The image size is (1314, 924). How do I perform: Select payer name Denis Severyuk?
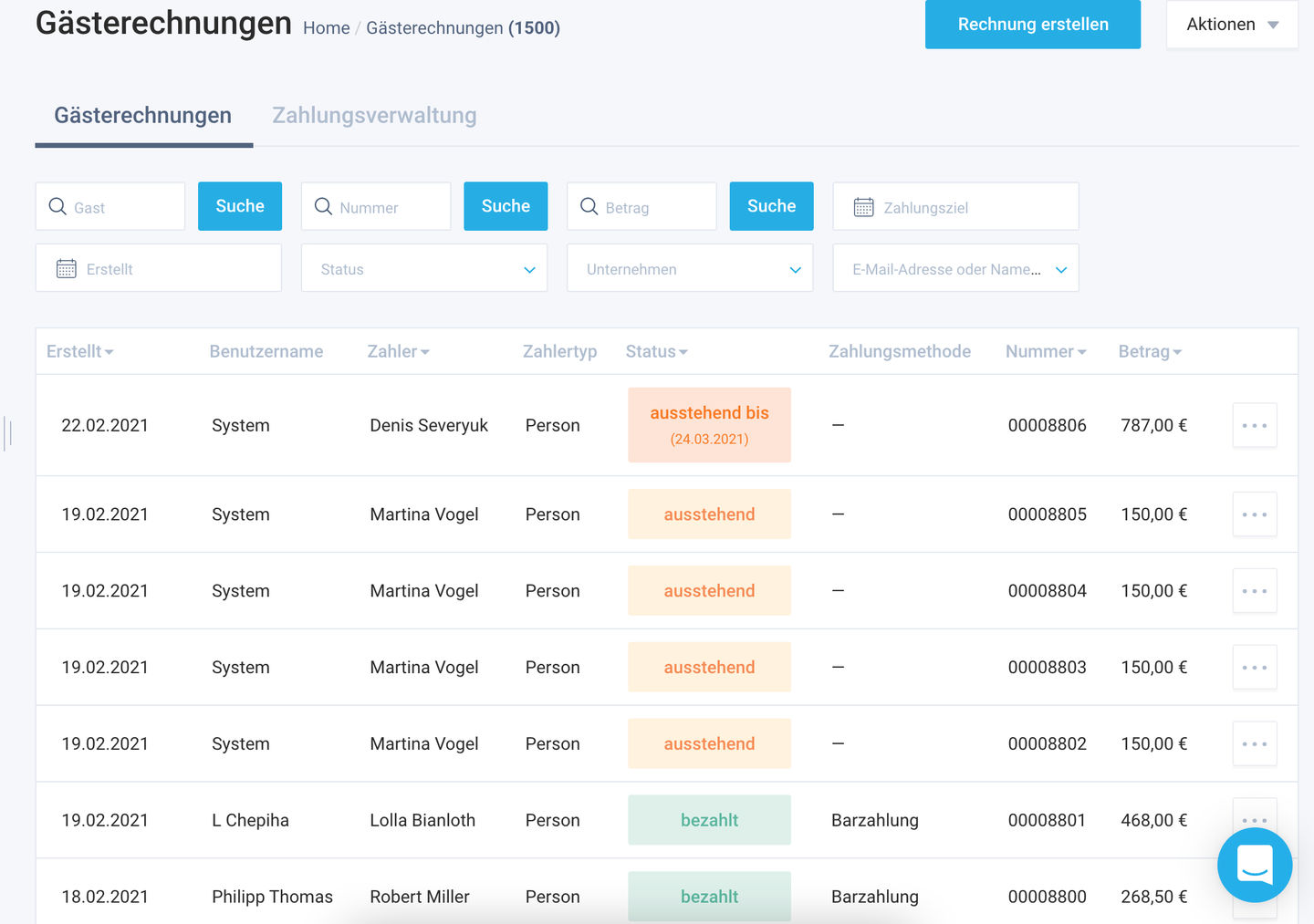[429, 425]
